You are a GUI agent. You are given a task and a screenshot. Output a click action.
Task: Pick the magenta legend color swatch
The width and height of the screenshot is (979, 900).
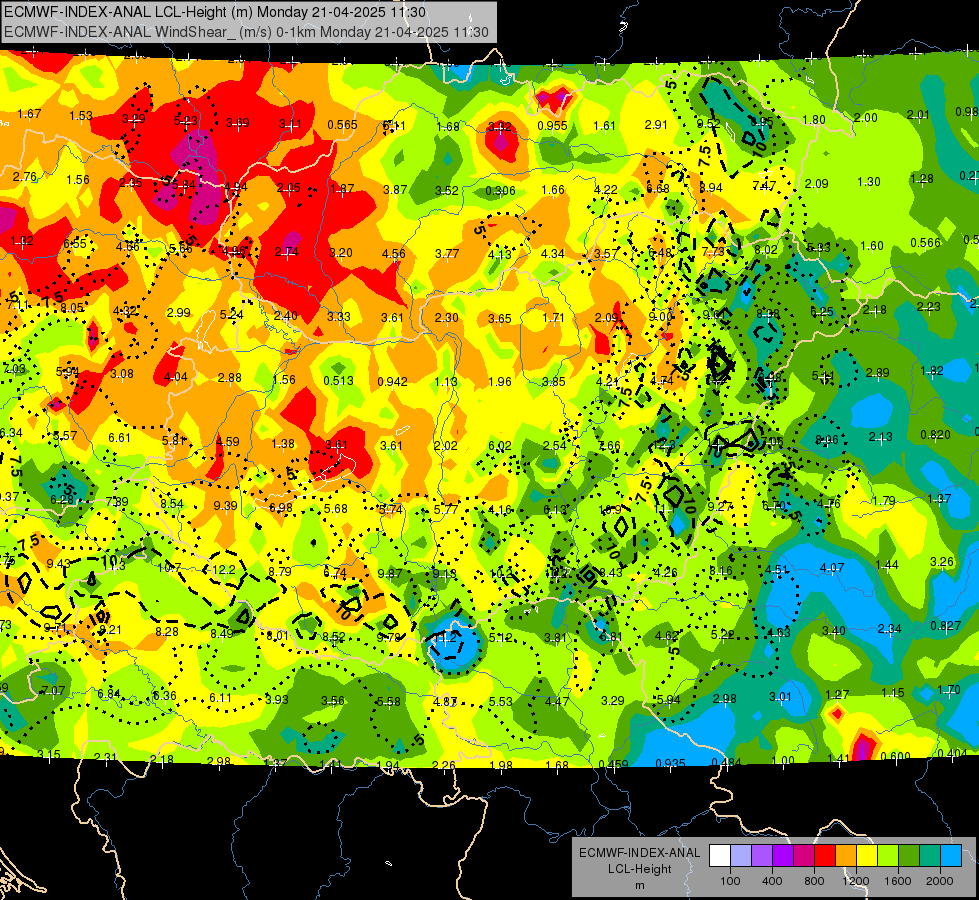804,856
